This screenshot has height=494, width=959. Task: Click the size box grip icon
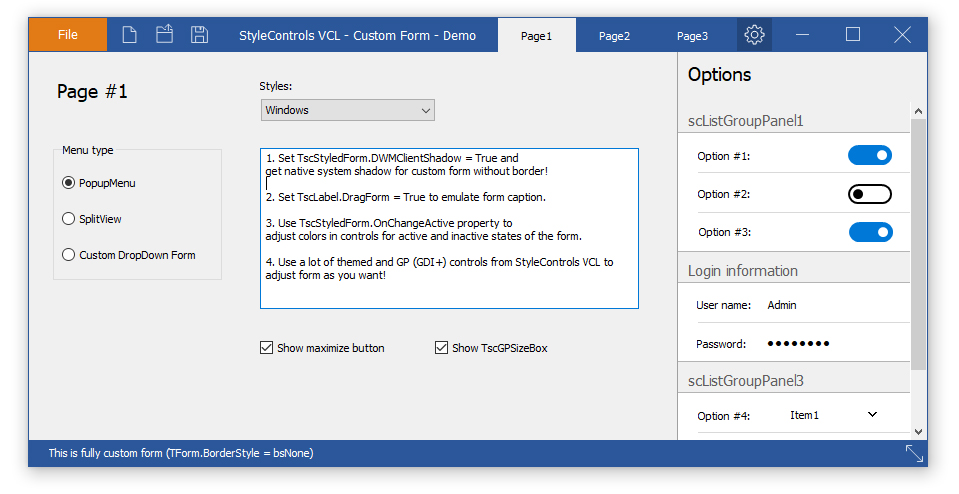pos(914,453)
